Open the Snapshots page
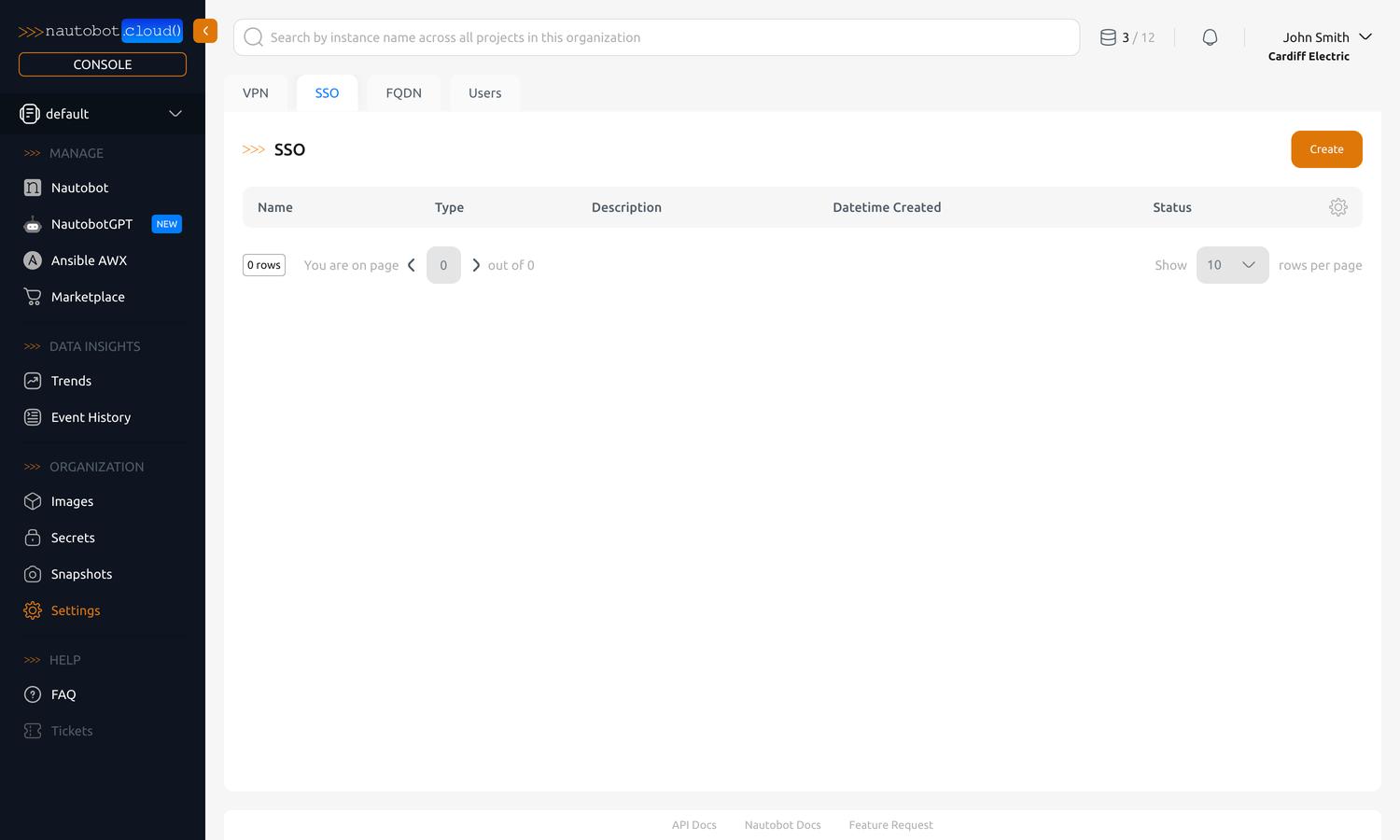Screen dimensions: 1400x840 (82, 574)
